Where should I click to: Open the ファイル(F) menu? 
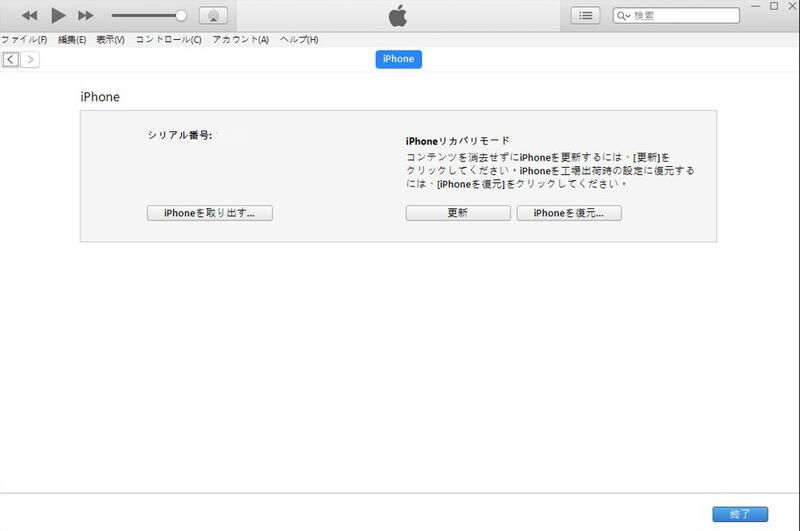(x=24, y=40)
